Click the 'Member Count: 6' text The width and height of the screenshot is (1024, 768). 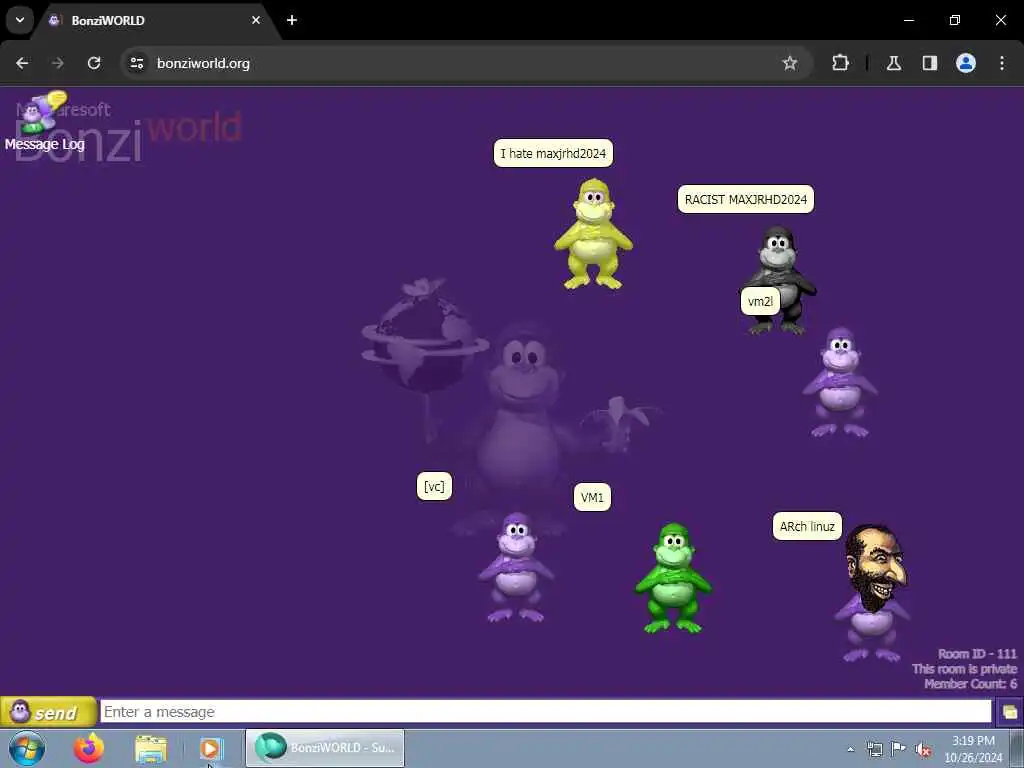(970, 684)
